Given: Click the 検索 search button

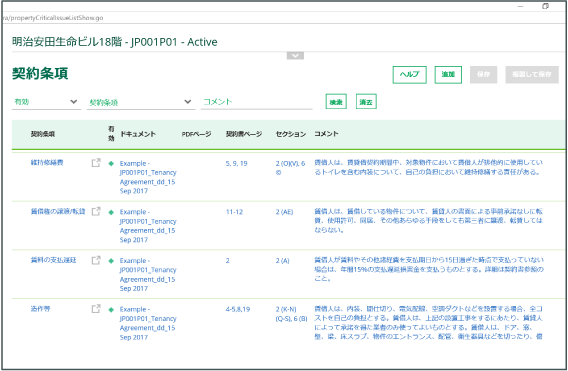Looking at the screenshot, I should [x=336, y=102].
